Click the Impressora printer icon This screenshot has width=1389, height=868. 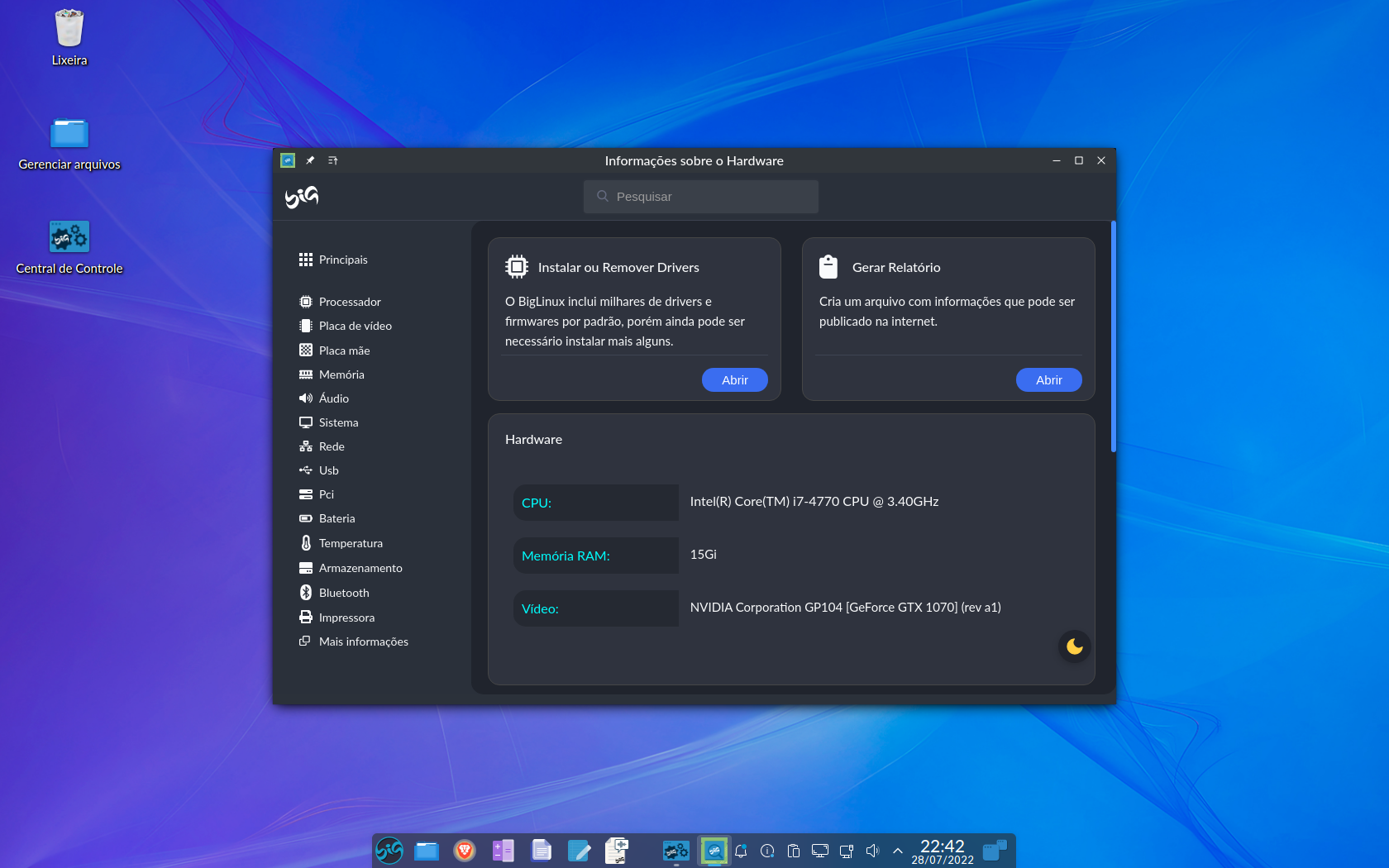tap(306, 618)
